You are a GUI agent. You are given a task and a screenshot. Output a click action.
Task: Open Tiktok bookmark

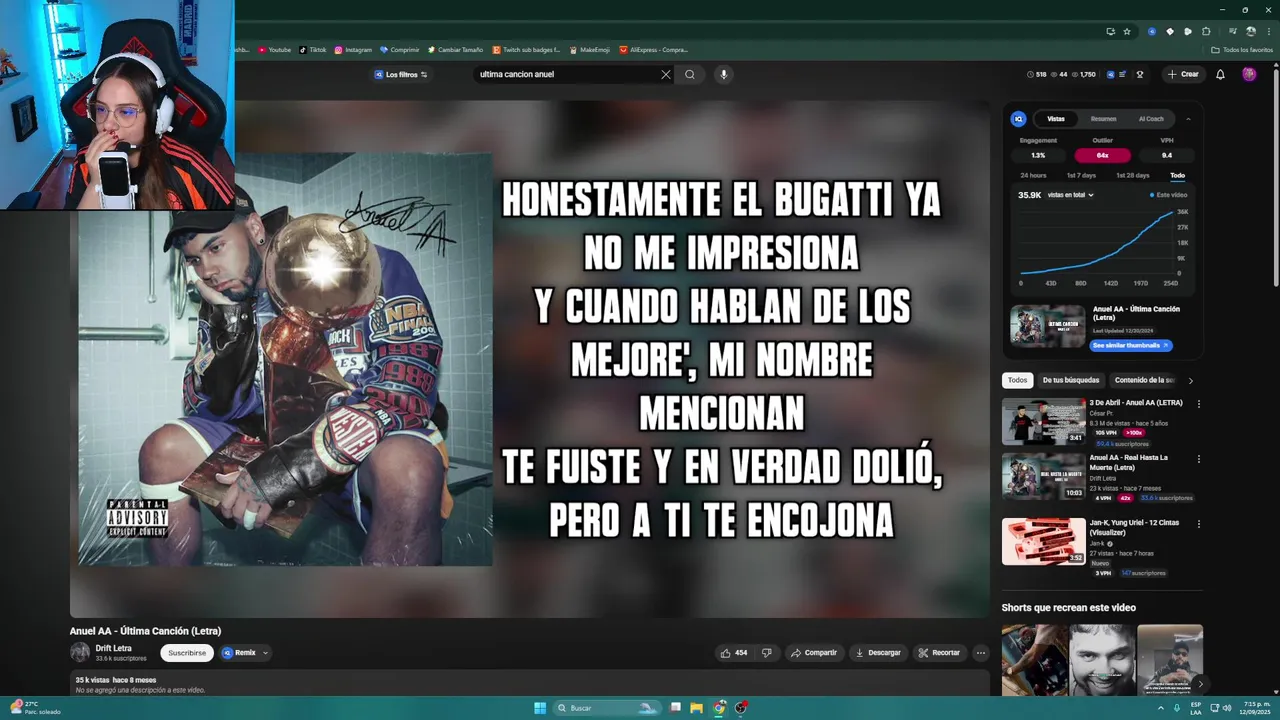(313, 49)
